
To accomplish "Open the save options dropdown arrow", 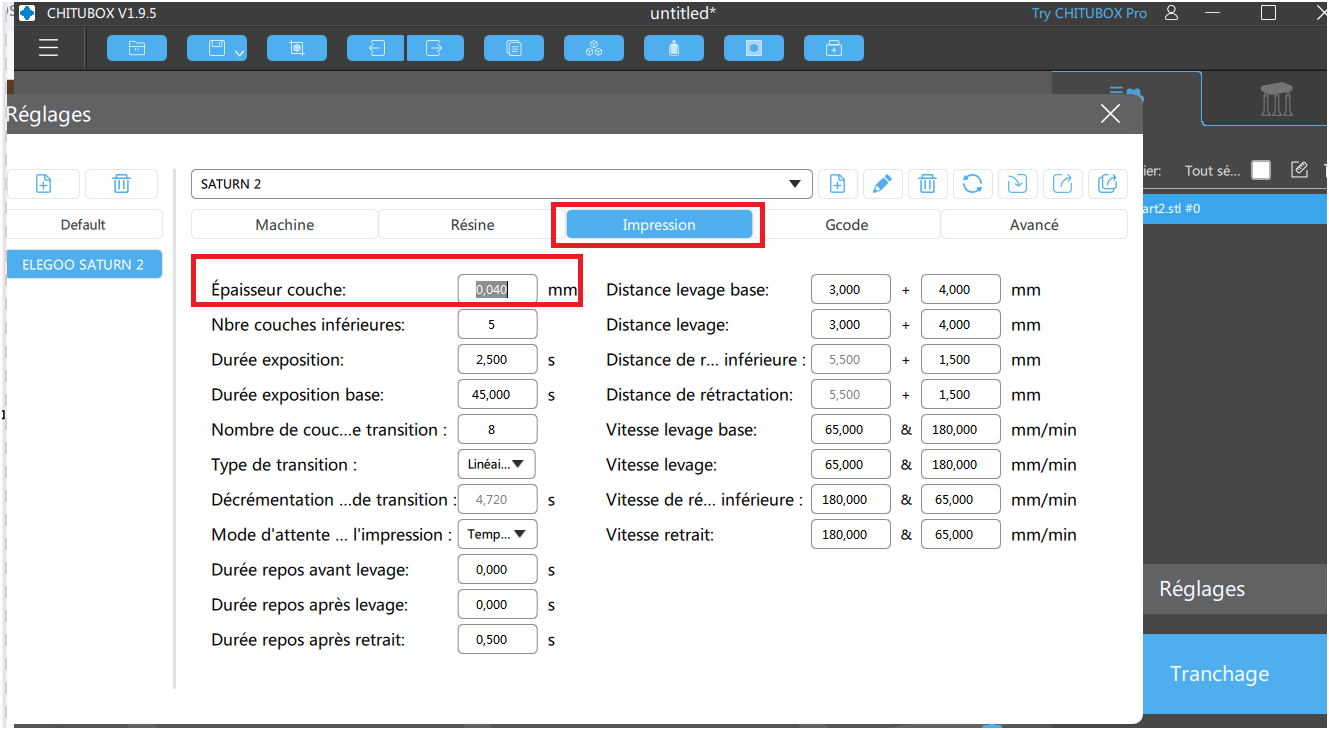I will tap(239, 52).
